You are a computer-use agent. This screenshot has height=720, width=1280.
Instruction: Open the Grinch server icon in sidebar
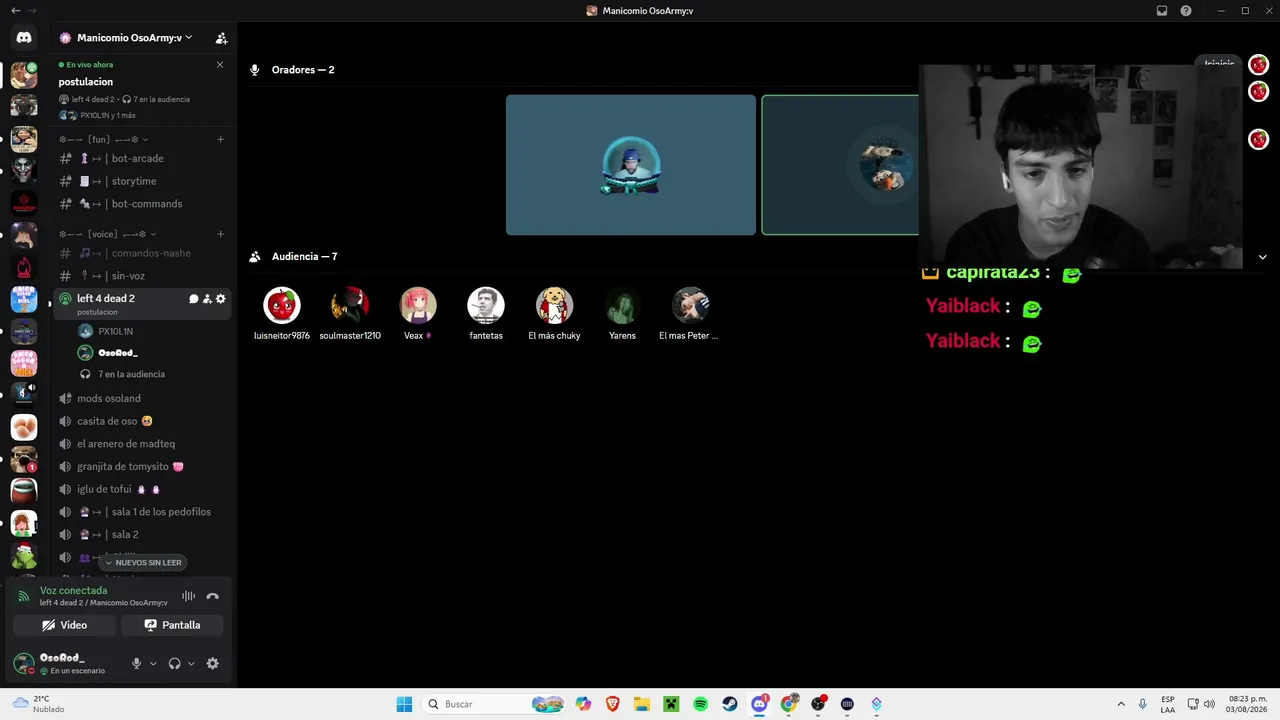point(24,556)
